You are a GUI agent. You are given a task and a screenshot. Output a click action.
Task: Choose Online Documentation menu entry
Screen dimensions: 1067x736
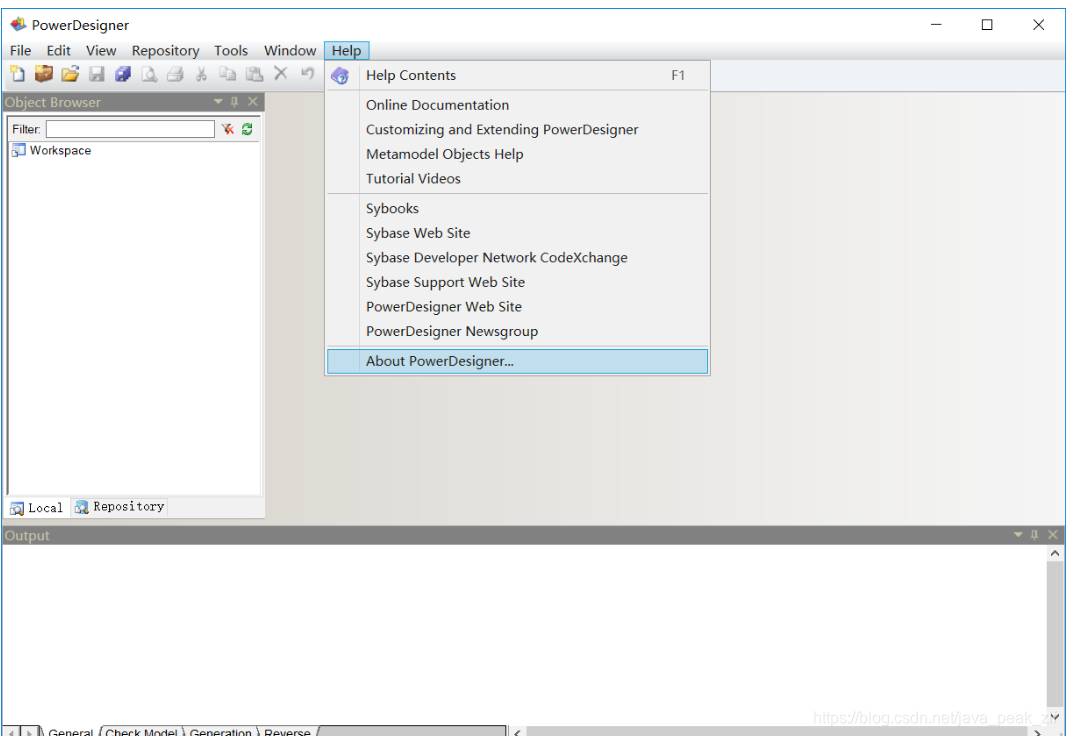coord(517,105)
